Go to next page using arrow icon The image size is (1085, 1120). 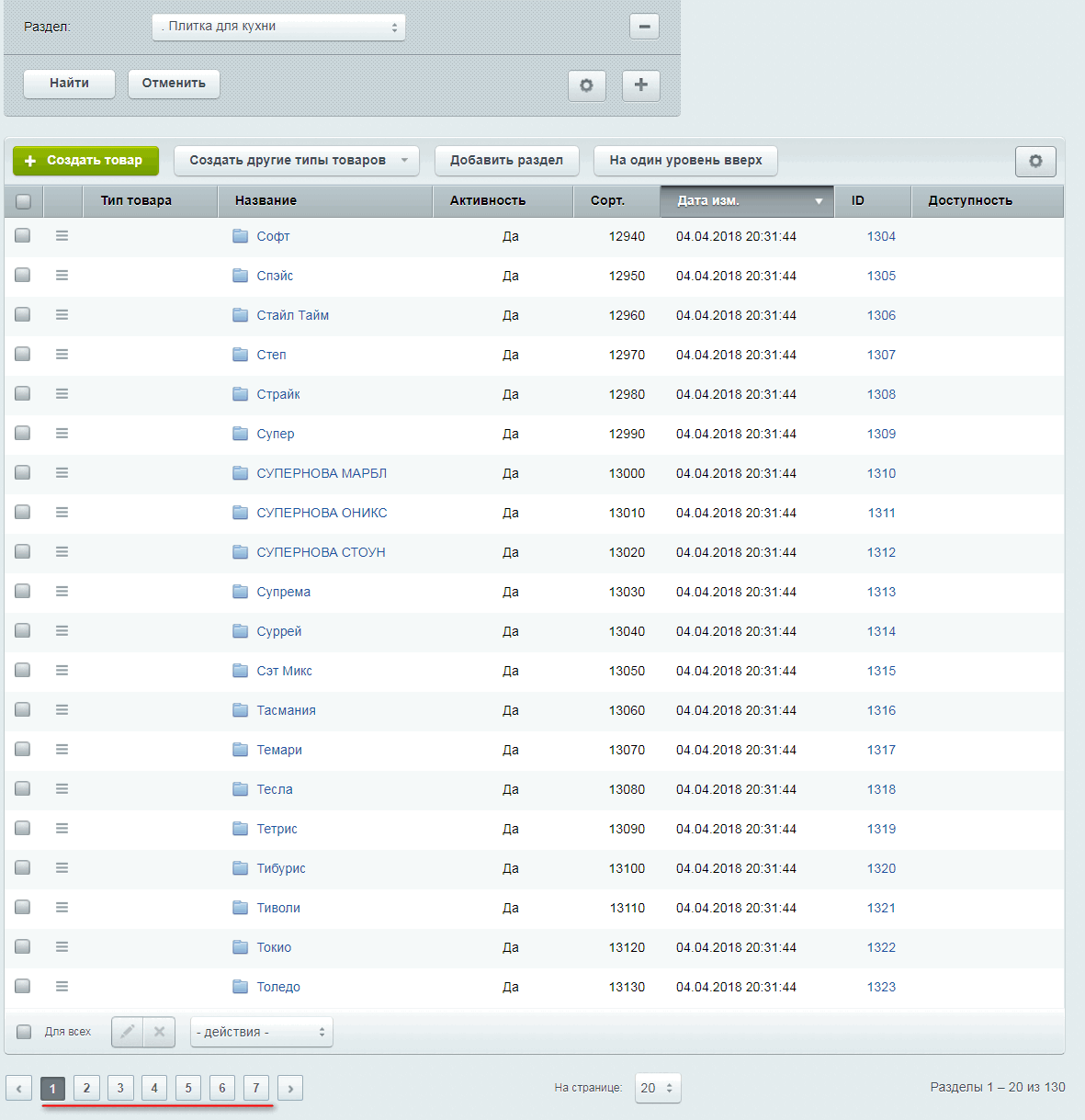coord(290,1088)
